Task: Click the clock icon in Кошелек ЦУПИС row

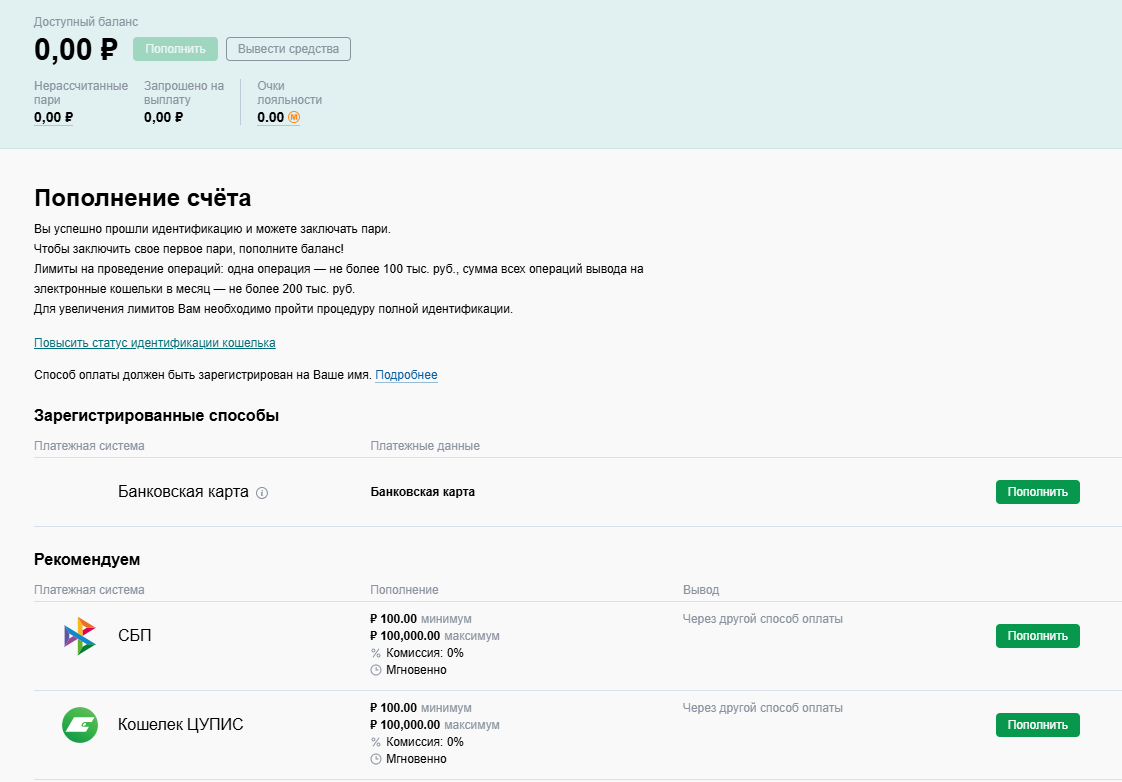Action: (376, 759)
